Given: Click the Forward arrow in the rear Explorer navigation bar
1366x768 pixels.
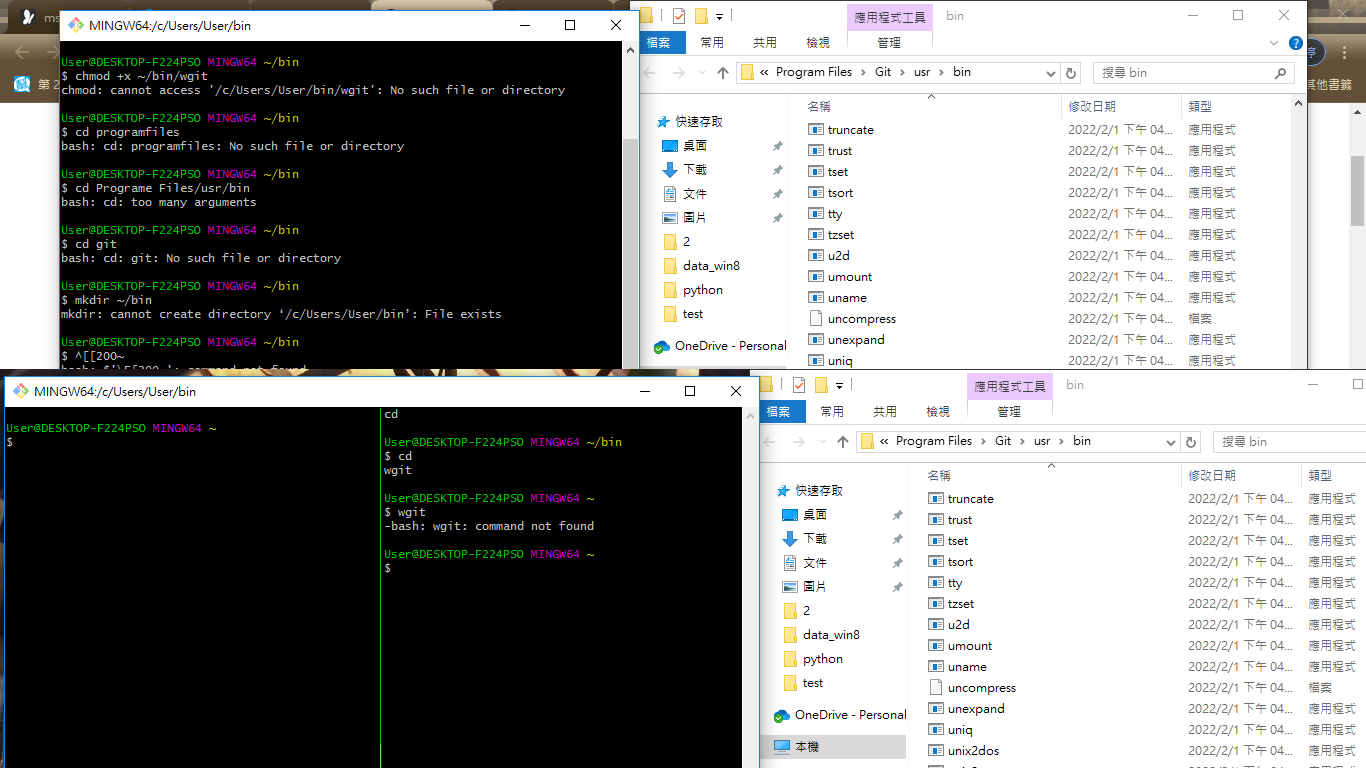Looking at the screenshot, I should [678, 73].
